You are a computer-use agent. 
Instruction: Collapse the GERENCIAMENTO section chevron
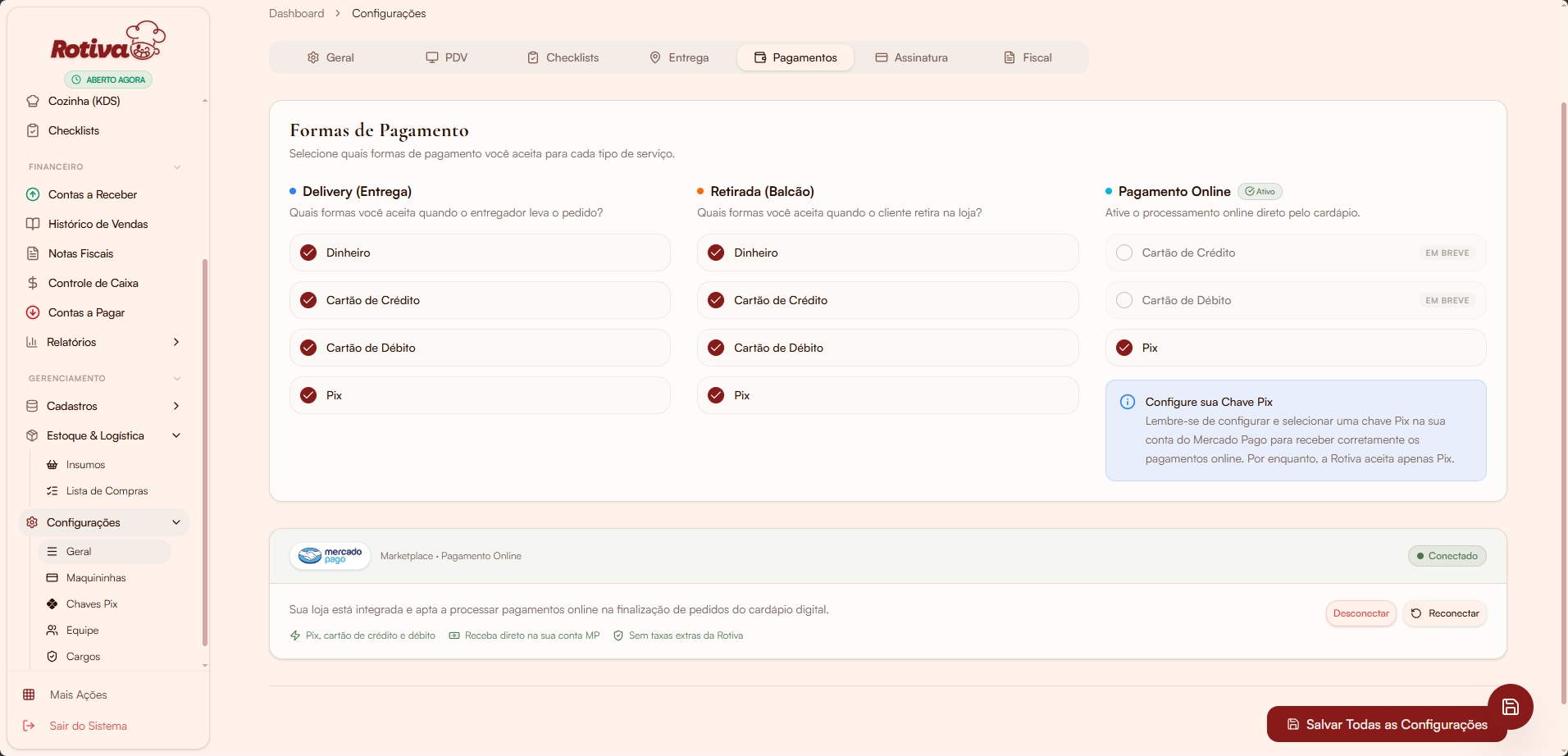[176, 379]
